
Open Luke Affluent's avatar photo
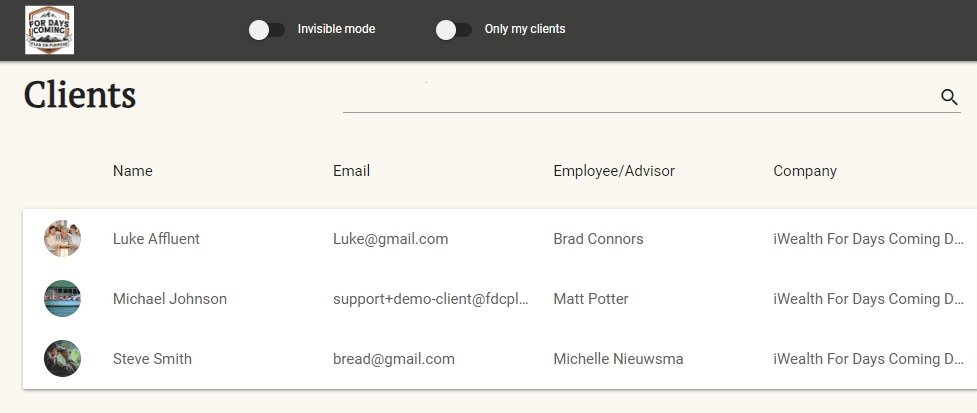pyautogui.click(x=62, y=239)
